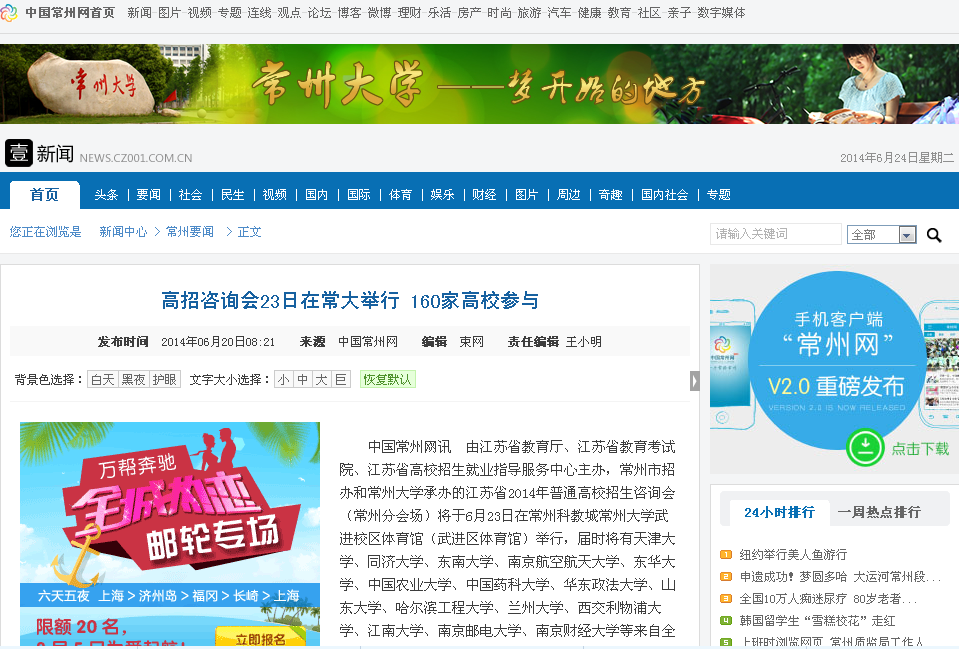
Task: Select 护眼 eye-protection background mode
Action: pyautogui.click(x=165, y=380)
